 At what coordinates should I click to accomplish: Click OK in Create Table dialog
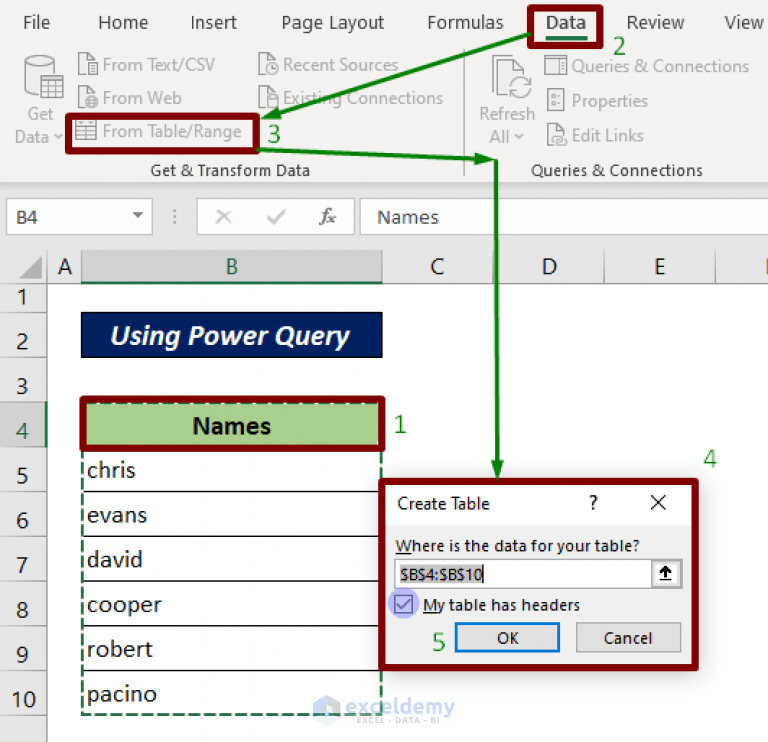507,637
